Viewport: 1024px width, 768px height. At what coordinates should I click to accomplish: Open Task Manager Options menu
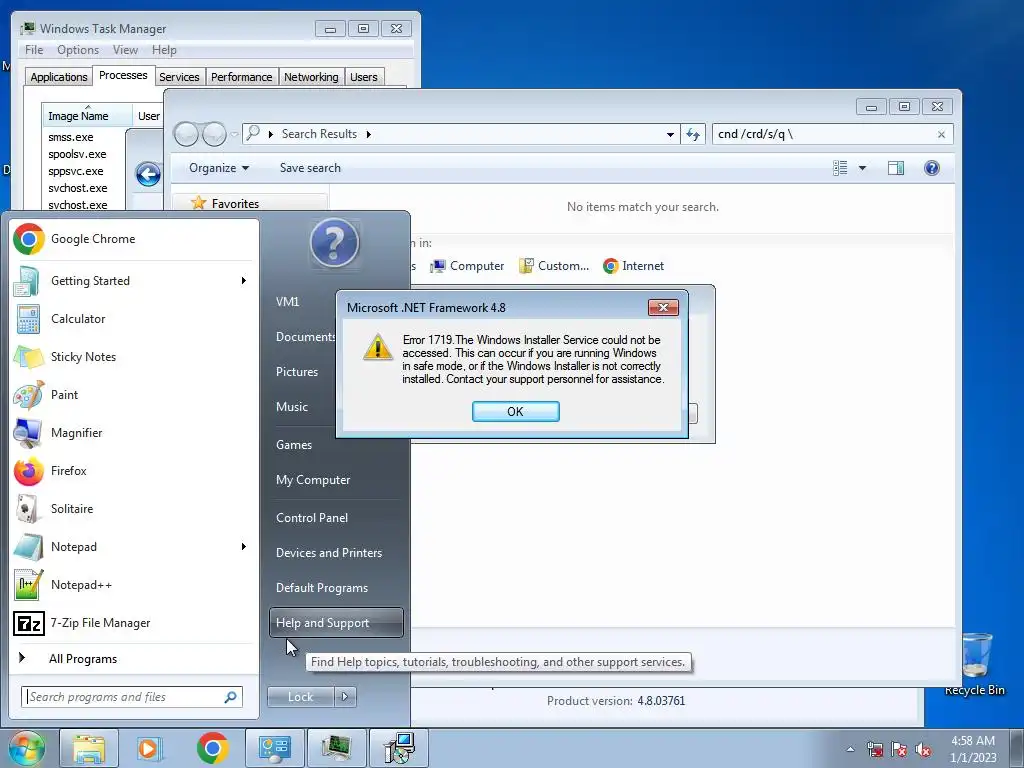click(78, 50)
